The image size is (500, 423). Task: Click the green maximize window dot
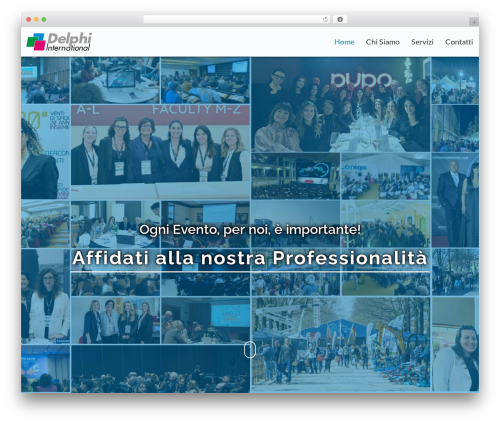(x=44, y=20)
